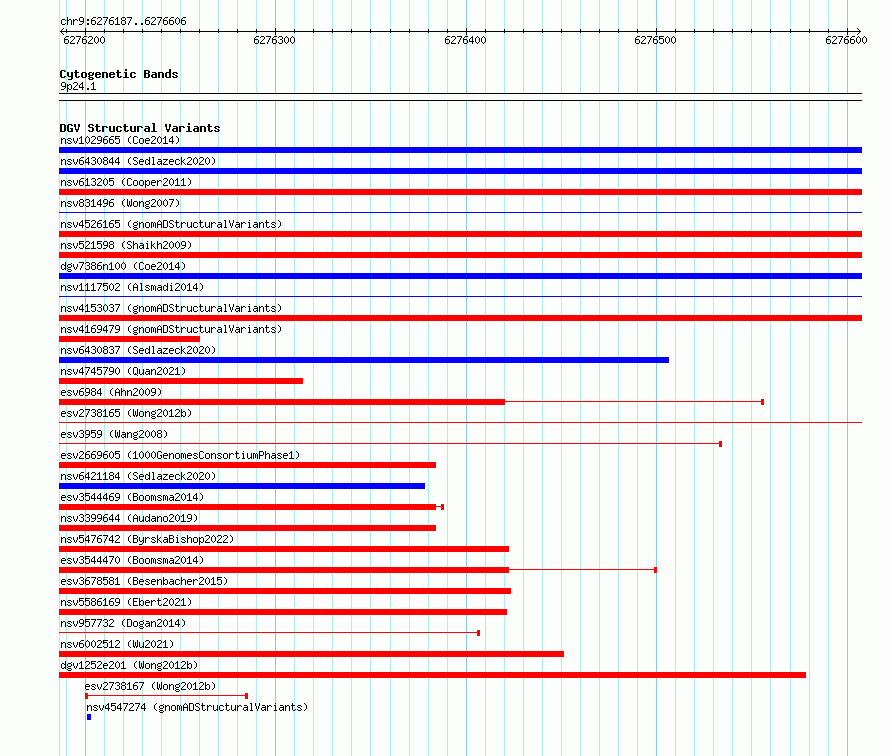Image resolution: width=890 pixels, height=756 pixels.
Task: Click the nsv6430837 (Sedlazeck2020) label
Action: [138, 350]
